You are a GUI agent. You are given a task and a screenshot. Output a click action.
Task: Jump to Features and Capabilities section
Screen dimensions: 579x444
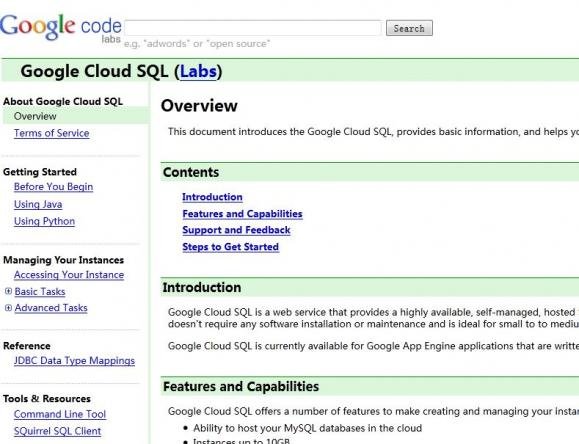point(243,214)
